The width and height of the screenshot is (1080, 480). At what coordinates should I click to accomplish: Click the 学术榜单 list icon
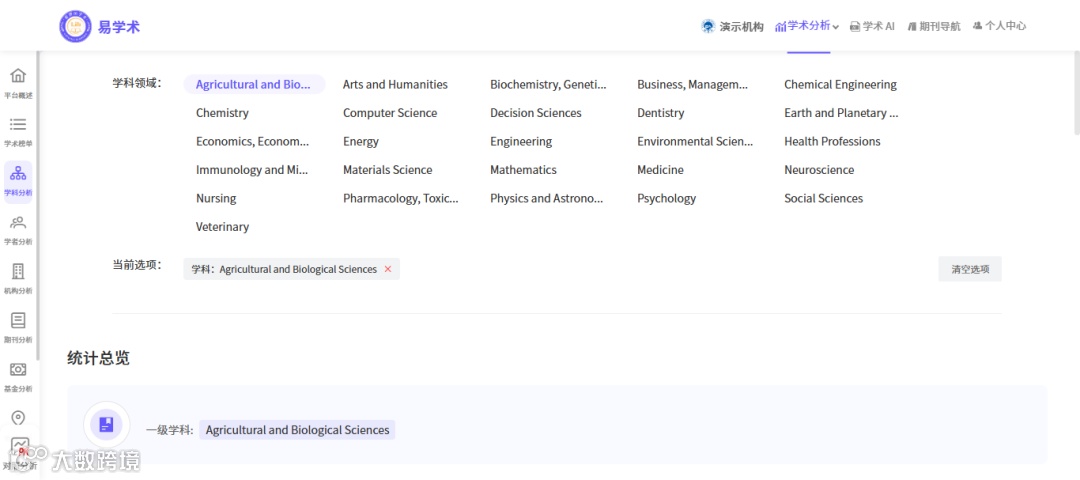pos(18,125)
